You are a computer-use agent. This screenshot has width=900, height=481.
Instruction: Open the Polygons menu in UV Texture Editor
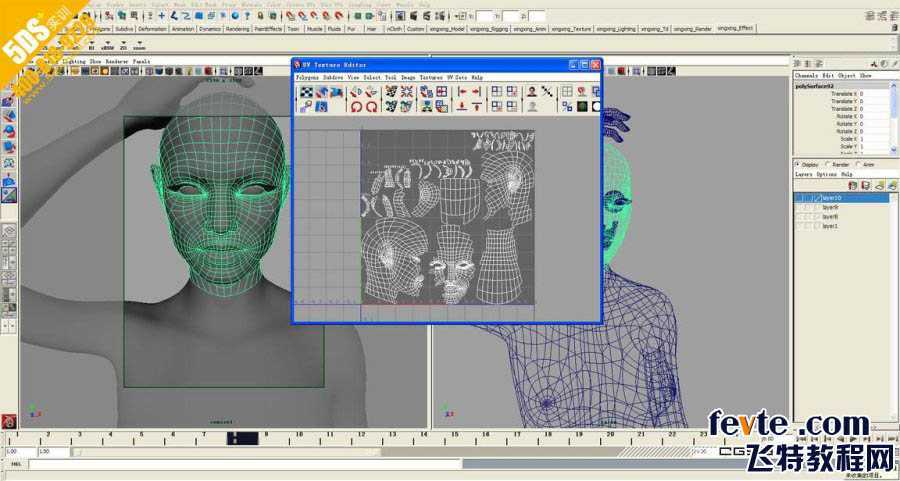pyautogui.click(x=307, y=77)
